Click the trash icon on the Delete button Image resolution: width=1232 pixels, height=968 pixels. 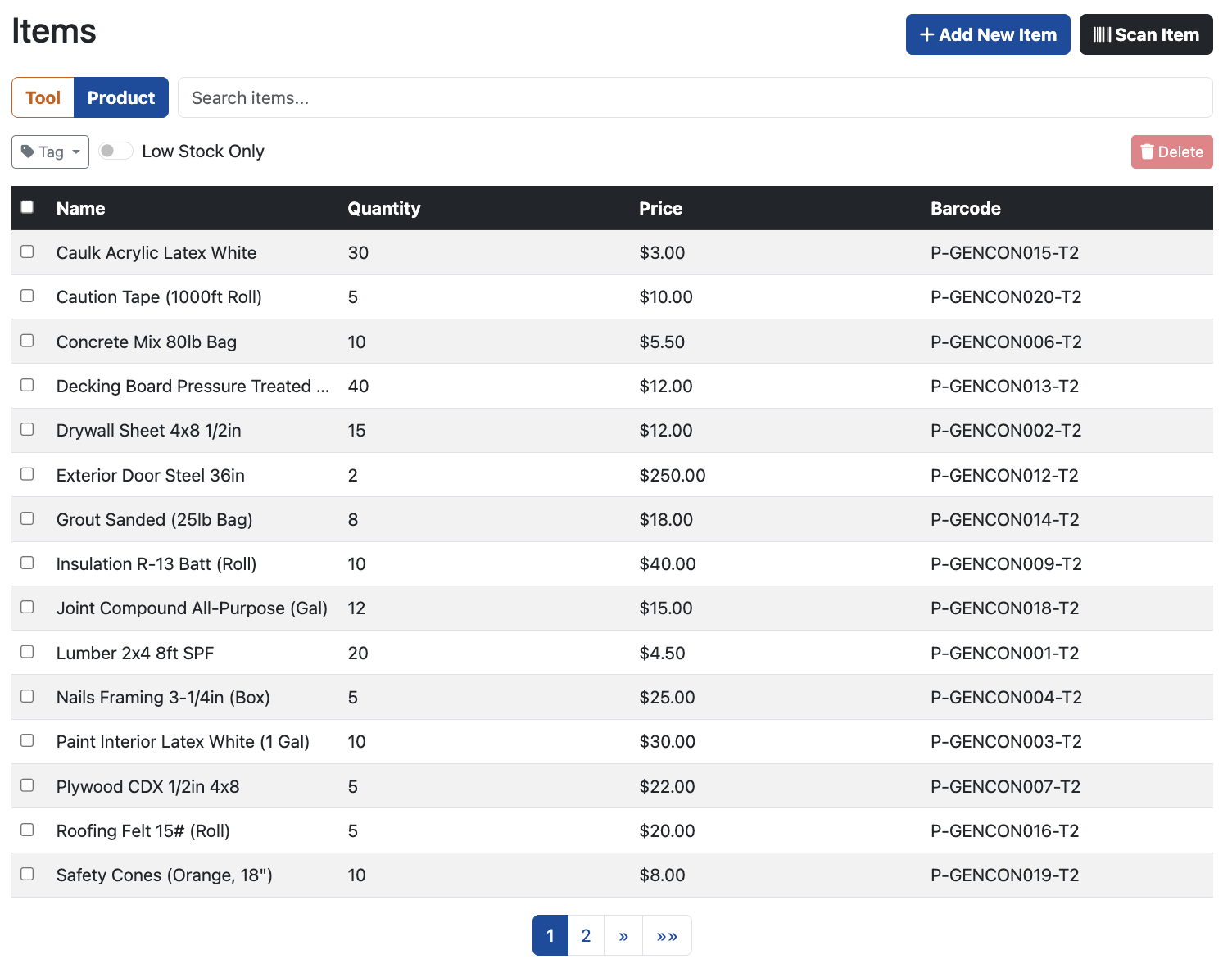click(1147, 152)
